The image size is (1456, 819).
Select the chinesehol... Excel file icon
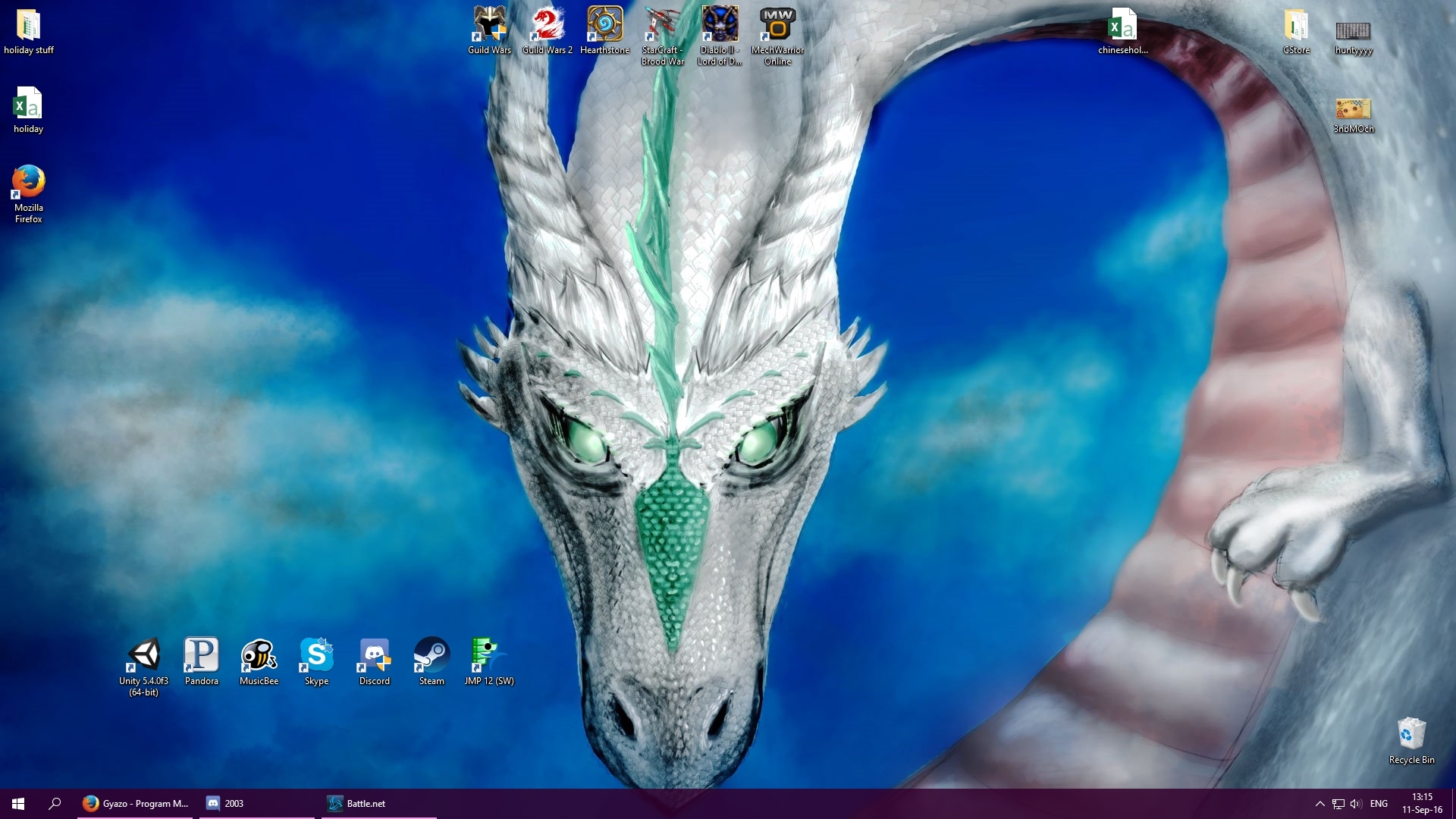(x=1123, y=25)
